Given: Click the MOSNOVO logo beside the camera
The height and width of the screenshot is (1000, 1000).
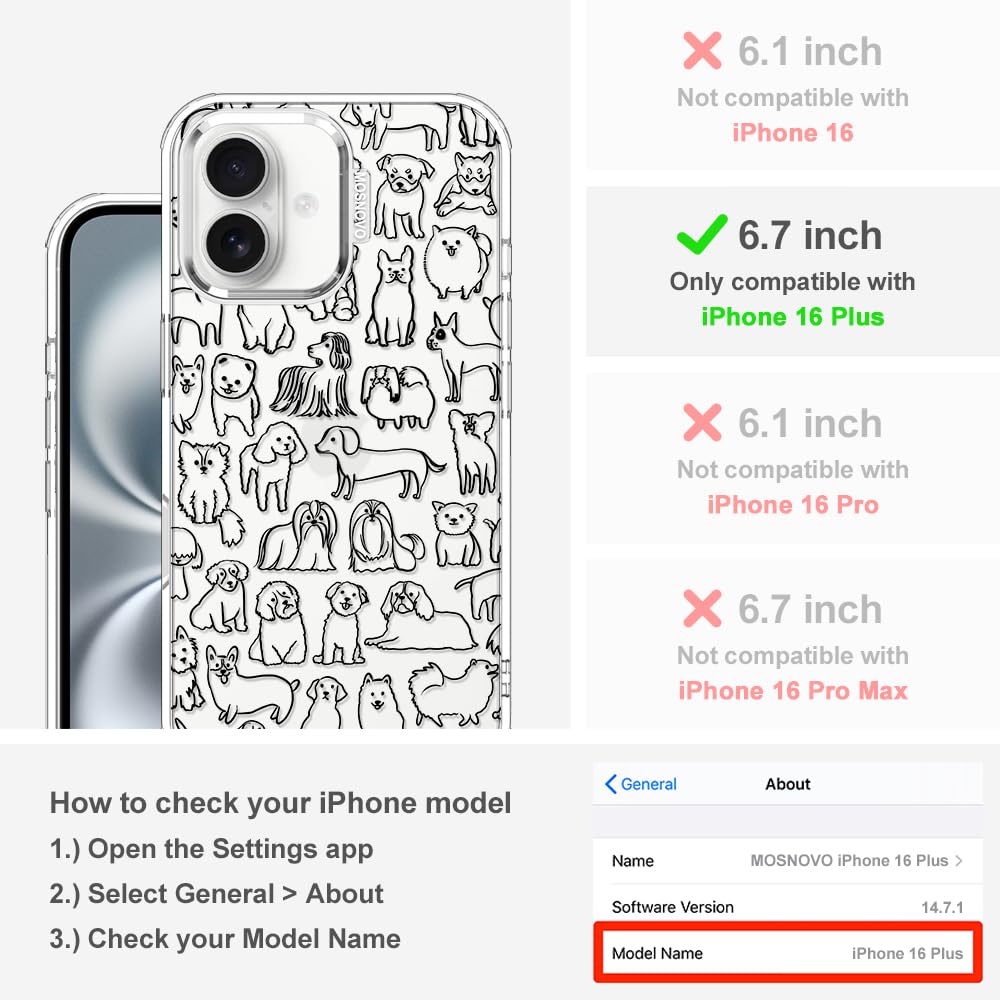Looking at the screenshot, I should [x=361, y=205].
